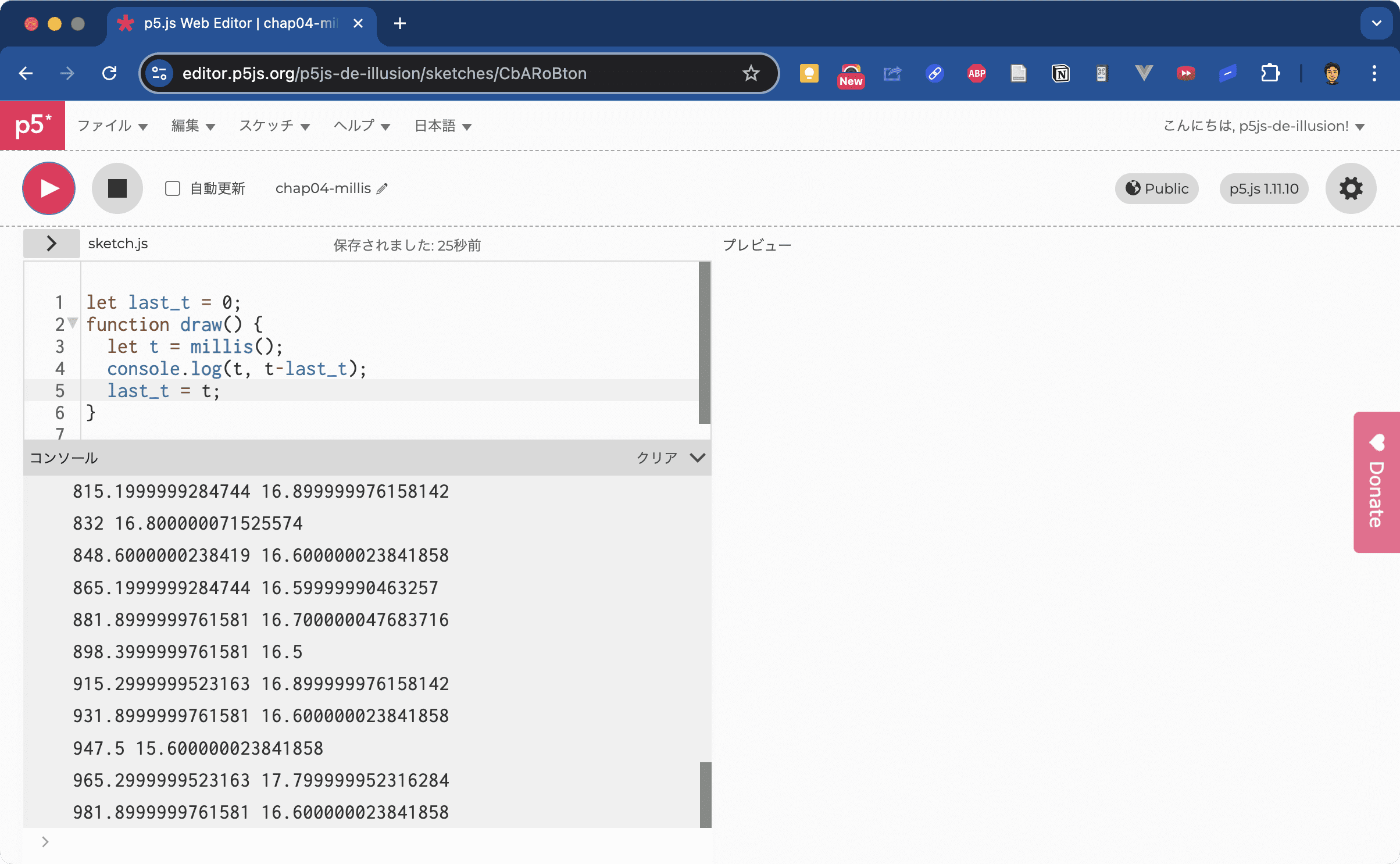Open the スケッチ menu
This screenshot has height=864, width=1400.
(x=274, y=126)
